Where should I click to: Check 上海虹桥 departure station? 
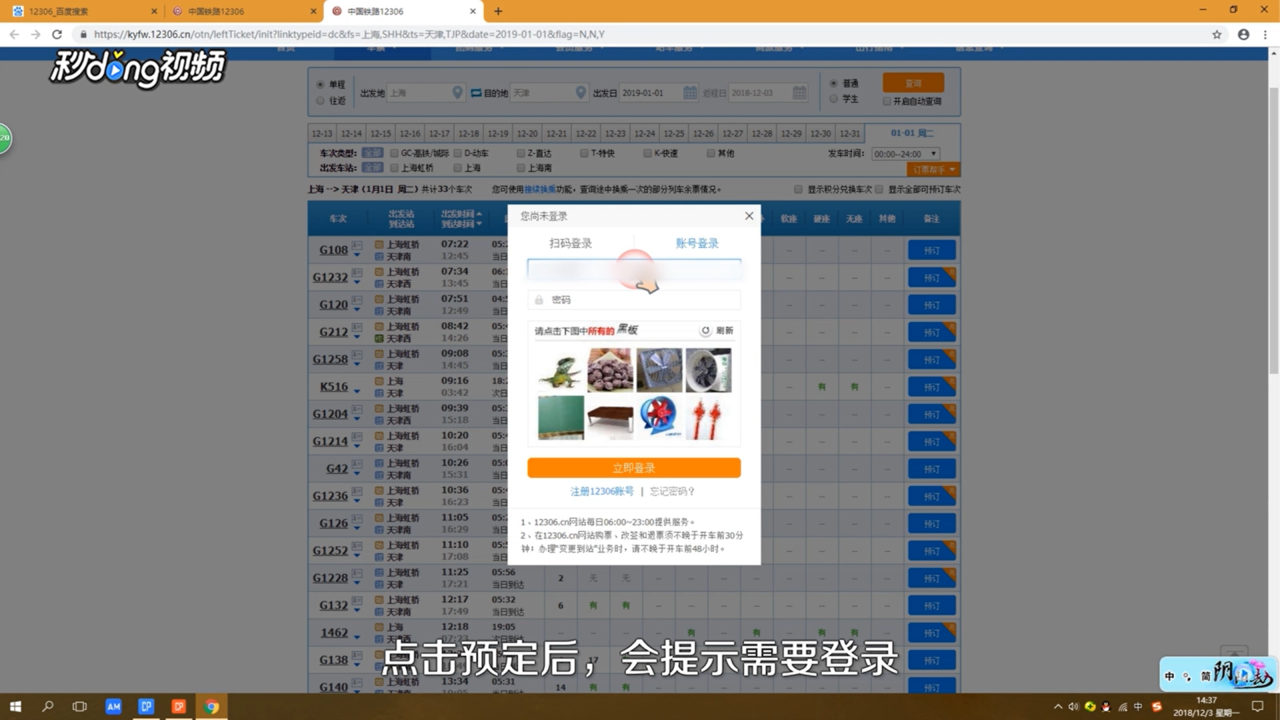coord(394,168)
